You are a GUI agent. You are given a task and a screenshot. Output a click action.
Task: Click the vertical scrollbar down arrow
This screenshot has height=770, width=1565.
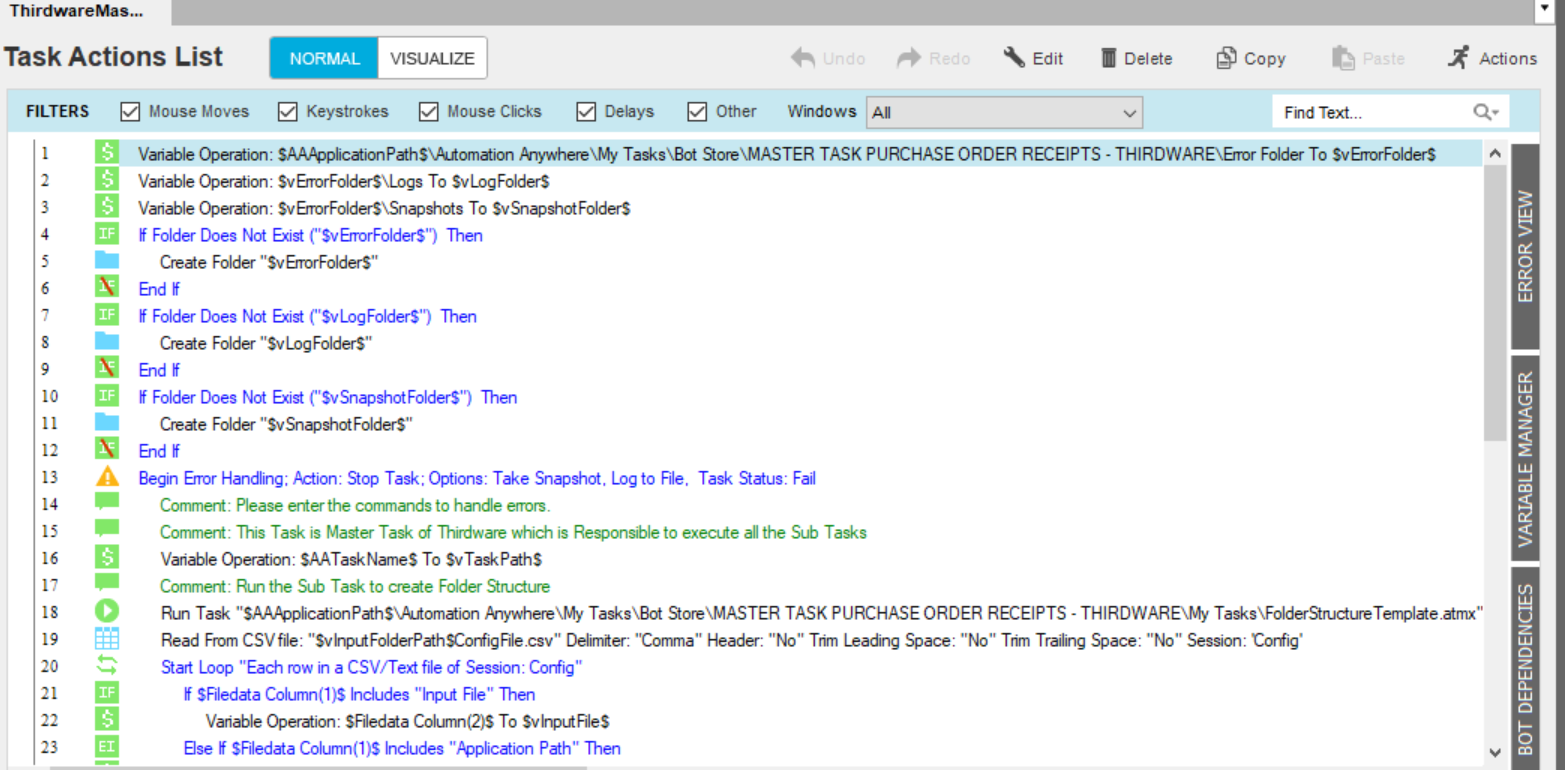point(1495,752)
